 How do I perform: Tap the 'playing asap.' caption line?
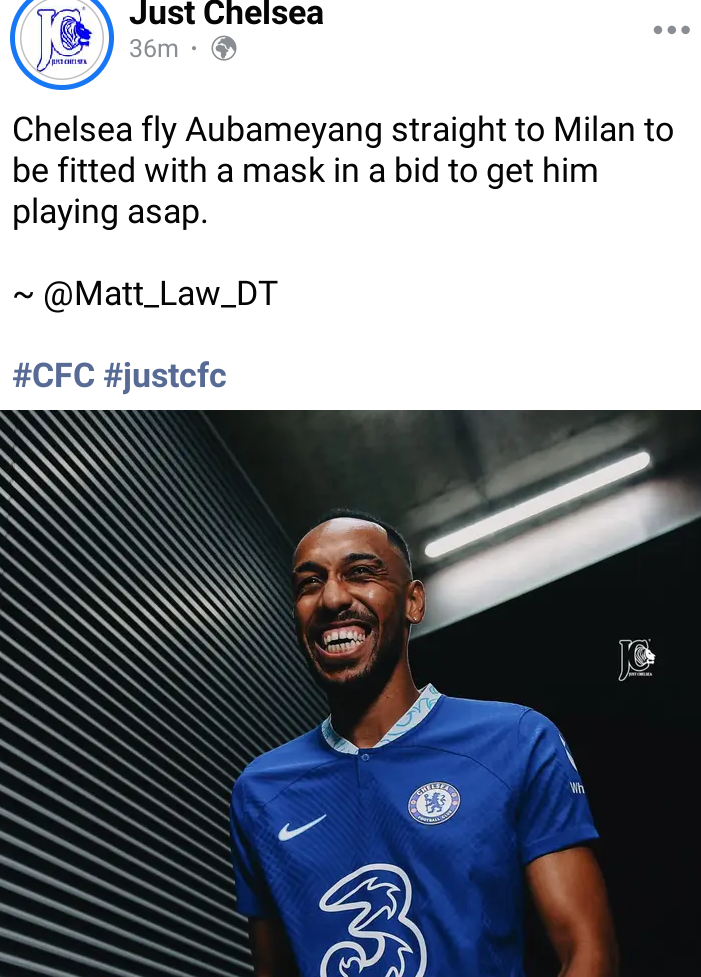110,213
